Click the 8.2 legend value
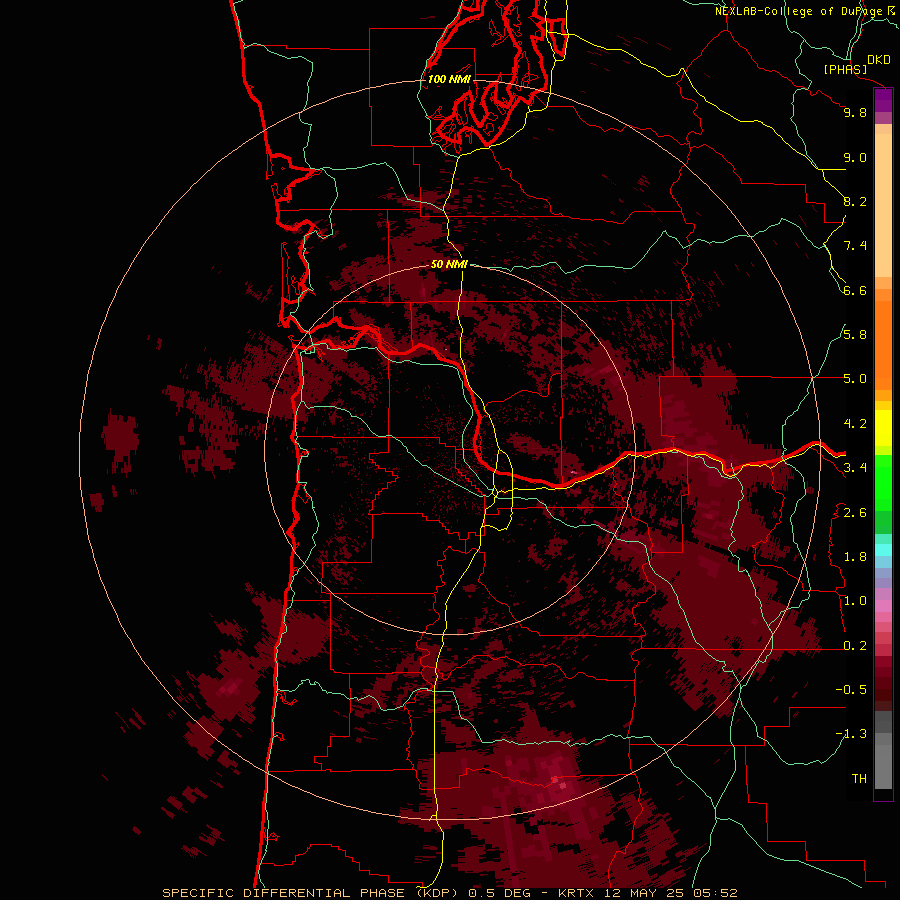 (x=855, y=201)
